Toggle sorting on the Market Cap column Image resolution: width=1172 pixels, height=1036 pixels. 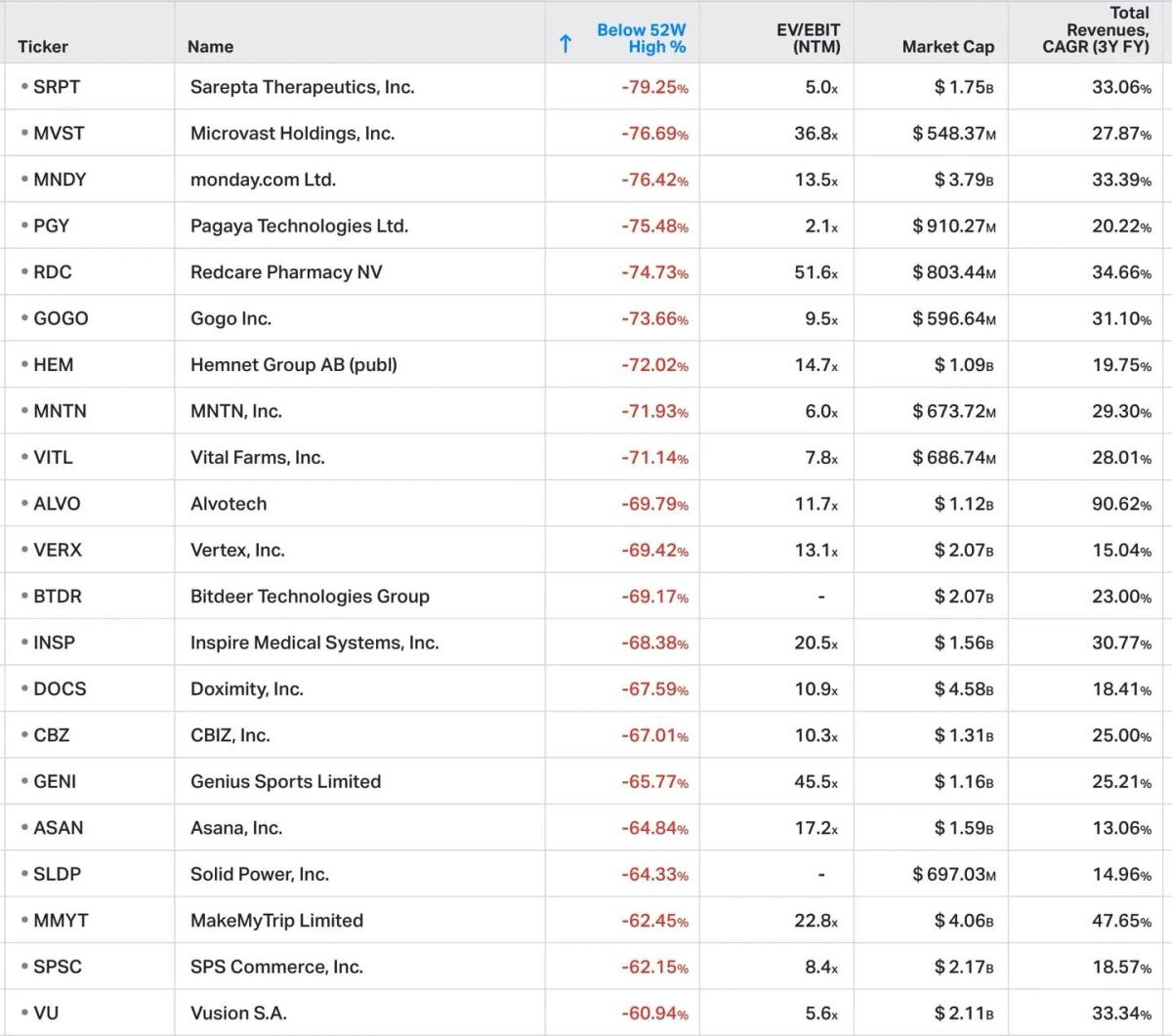coord(947,46)
